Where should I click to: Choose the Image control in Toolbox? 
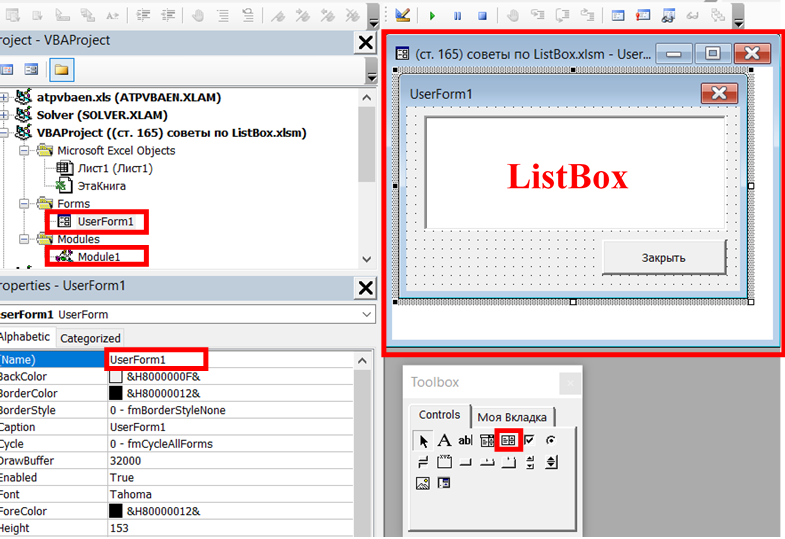[423, 483]
